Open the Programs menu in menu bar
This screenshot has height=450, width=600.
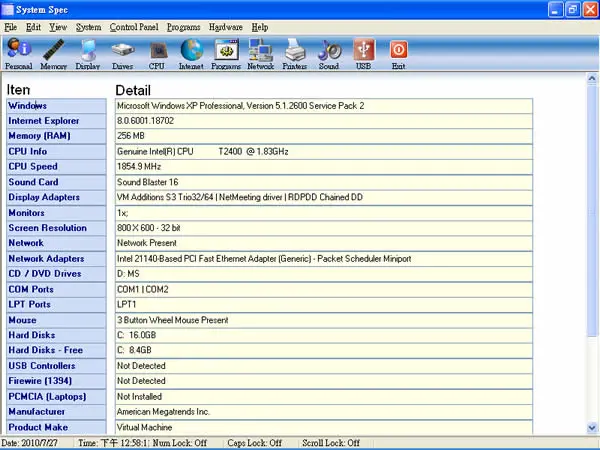183,27
